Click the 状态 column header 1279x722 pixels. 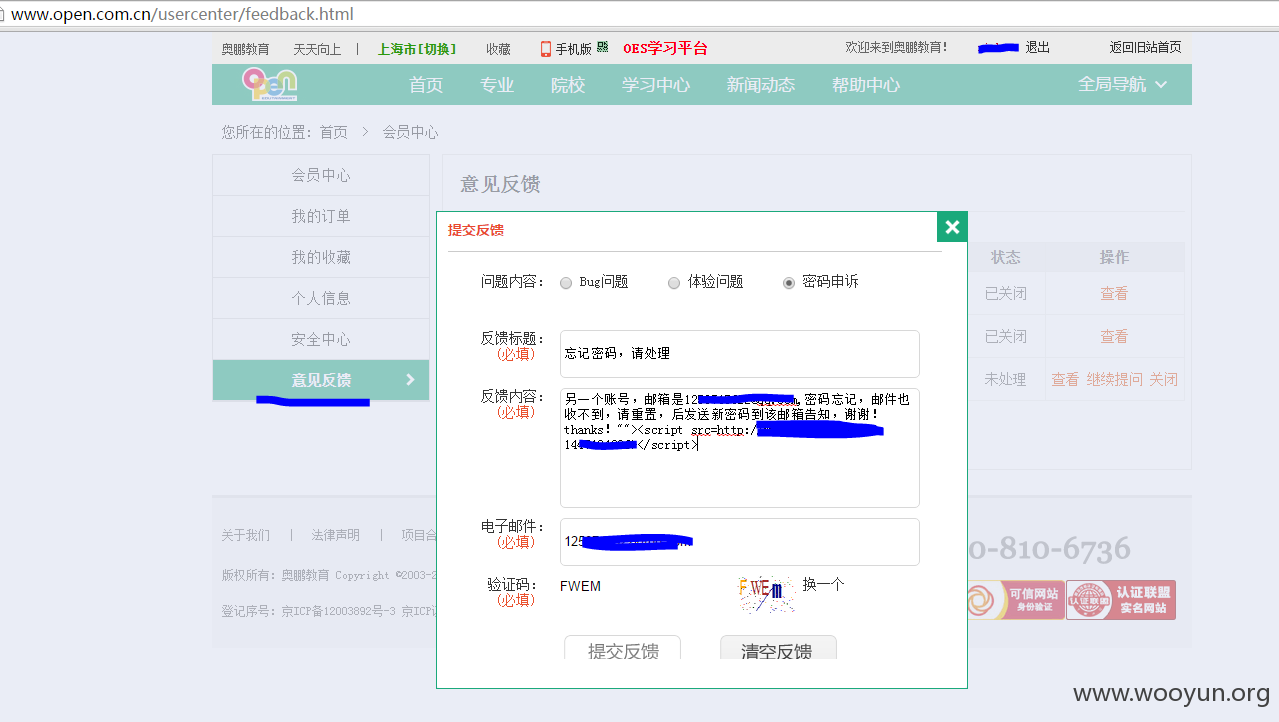coord(1006,257)
